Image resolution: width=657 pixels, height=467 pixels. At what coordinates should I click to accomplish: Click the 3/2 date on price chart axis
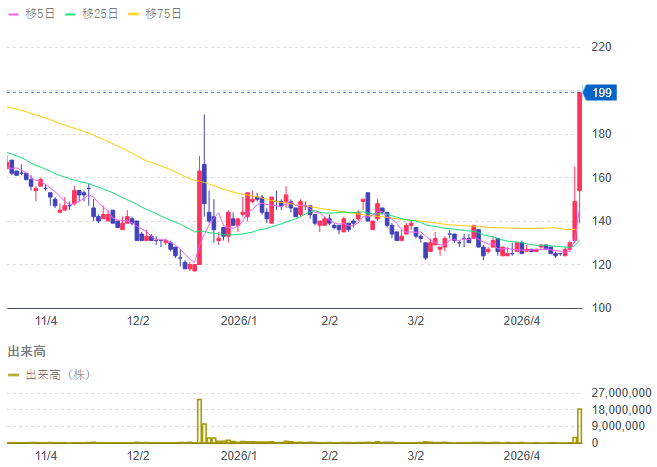point(416,321)
